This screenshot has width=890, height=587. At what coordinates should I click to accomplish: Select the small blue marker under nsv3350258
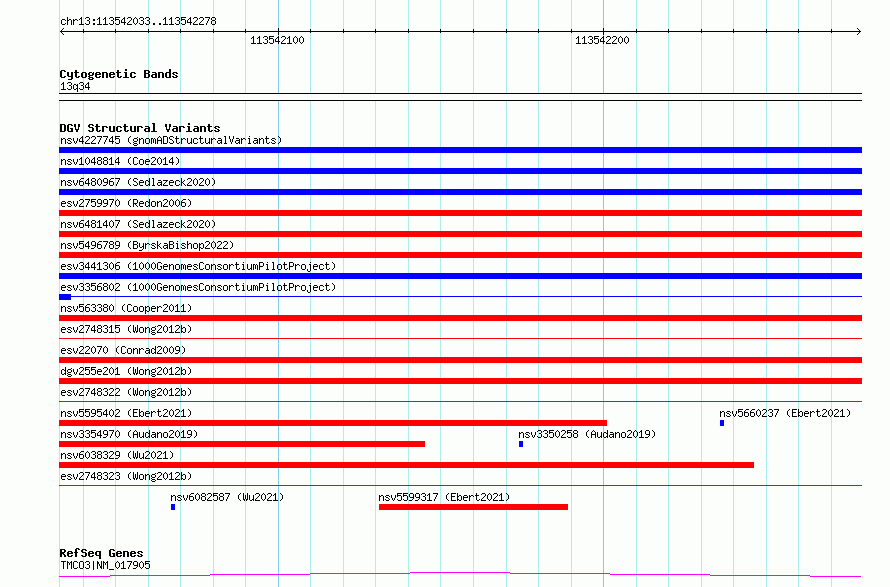point(521,444)
